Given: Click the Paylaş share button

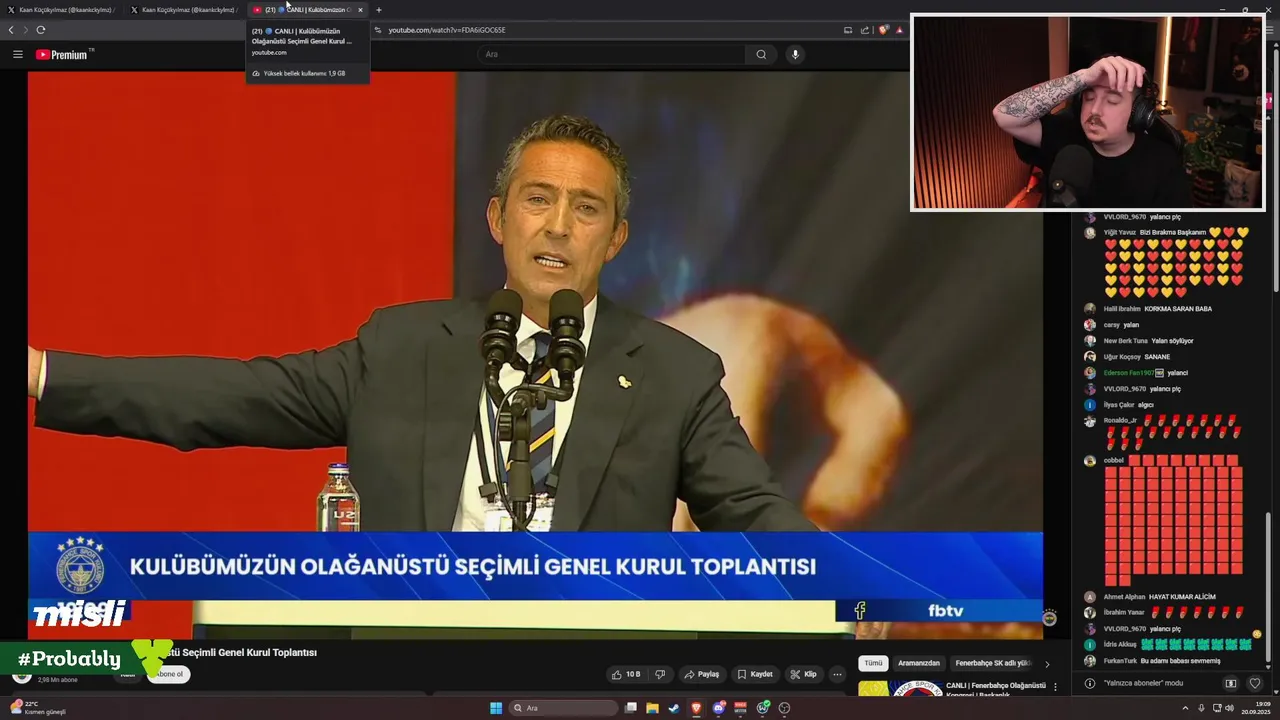Looking at the screenshot, I should (701, 674).
